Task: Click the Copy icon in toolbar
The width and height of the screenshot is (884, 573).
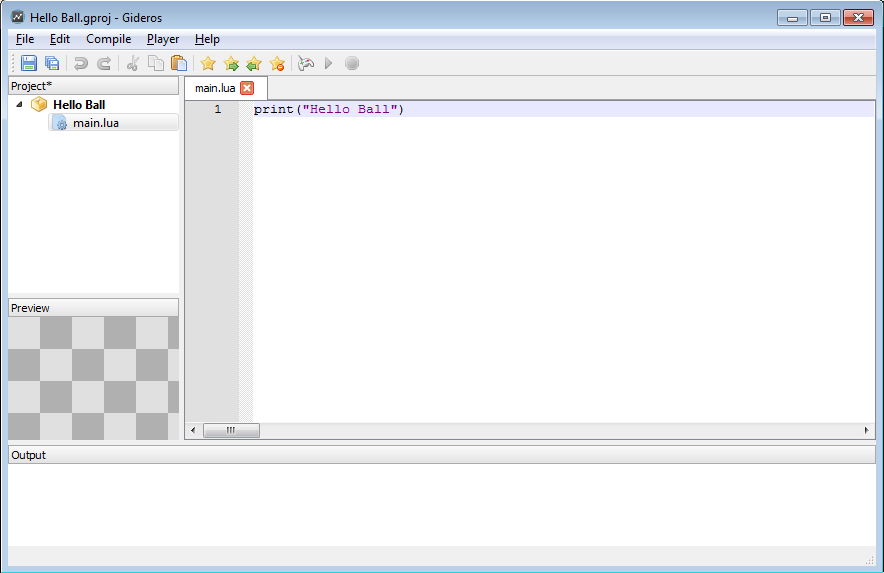Action: 156,63
